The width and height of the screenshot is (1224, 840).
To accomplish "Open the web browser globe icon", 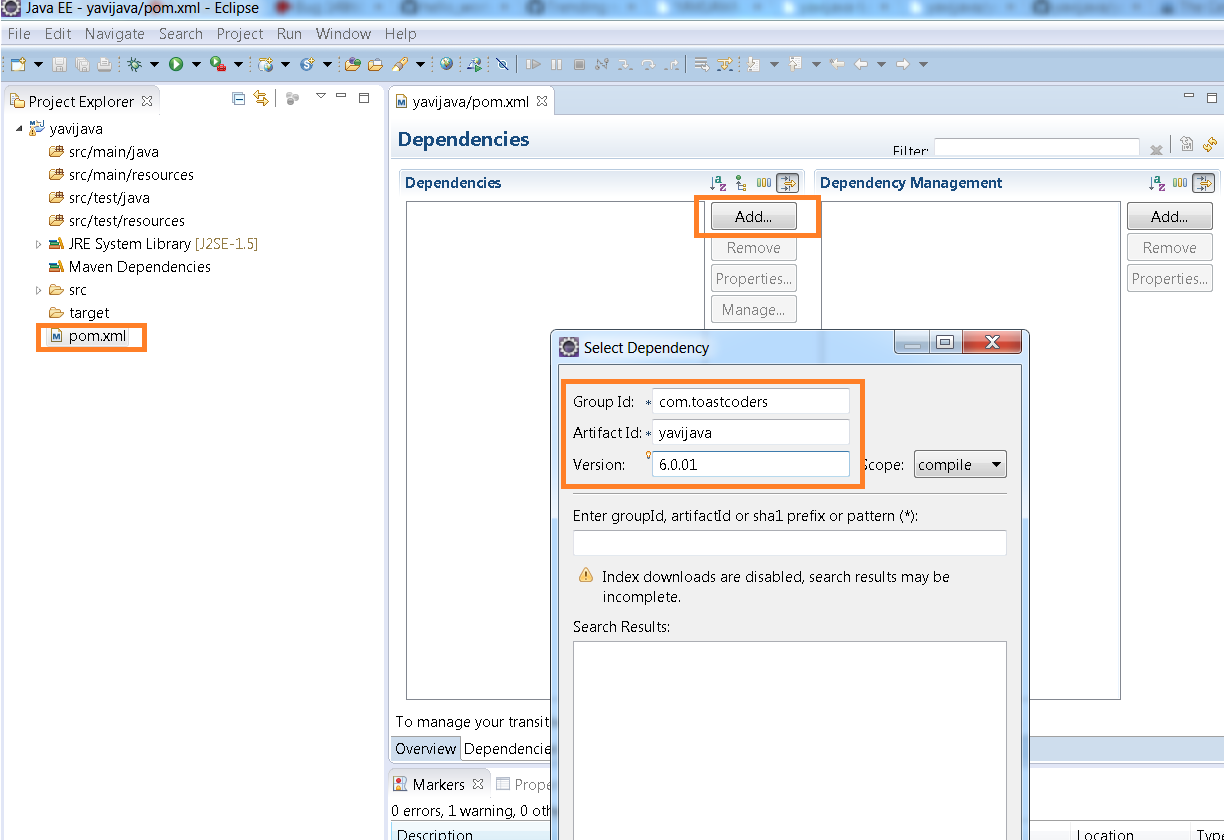I will 446,64.
